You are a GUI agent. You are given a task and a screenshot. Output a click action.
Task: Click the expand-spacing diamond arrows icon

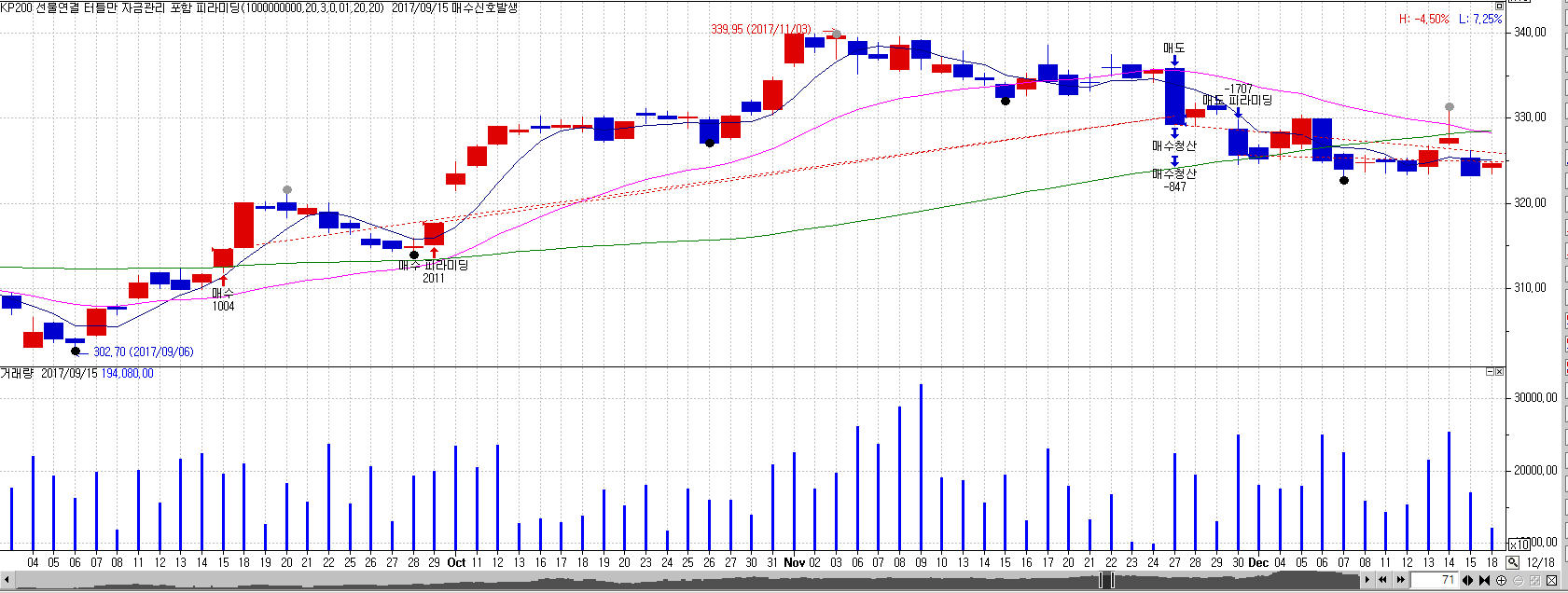click(1467, 580)
